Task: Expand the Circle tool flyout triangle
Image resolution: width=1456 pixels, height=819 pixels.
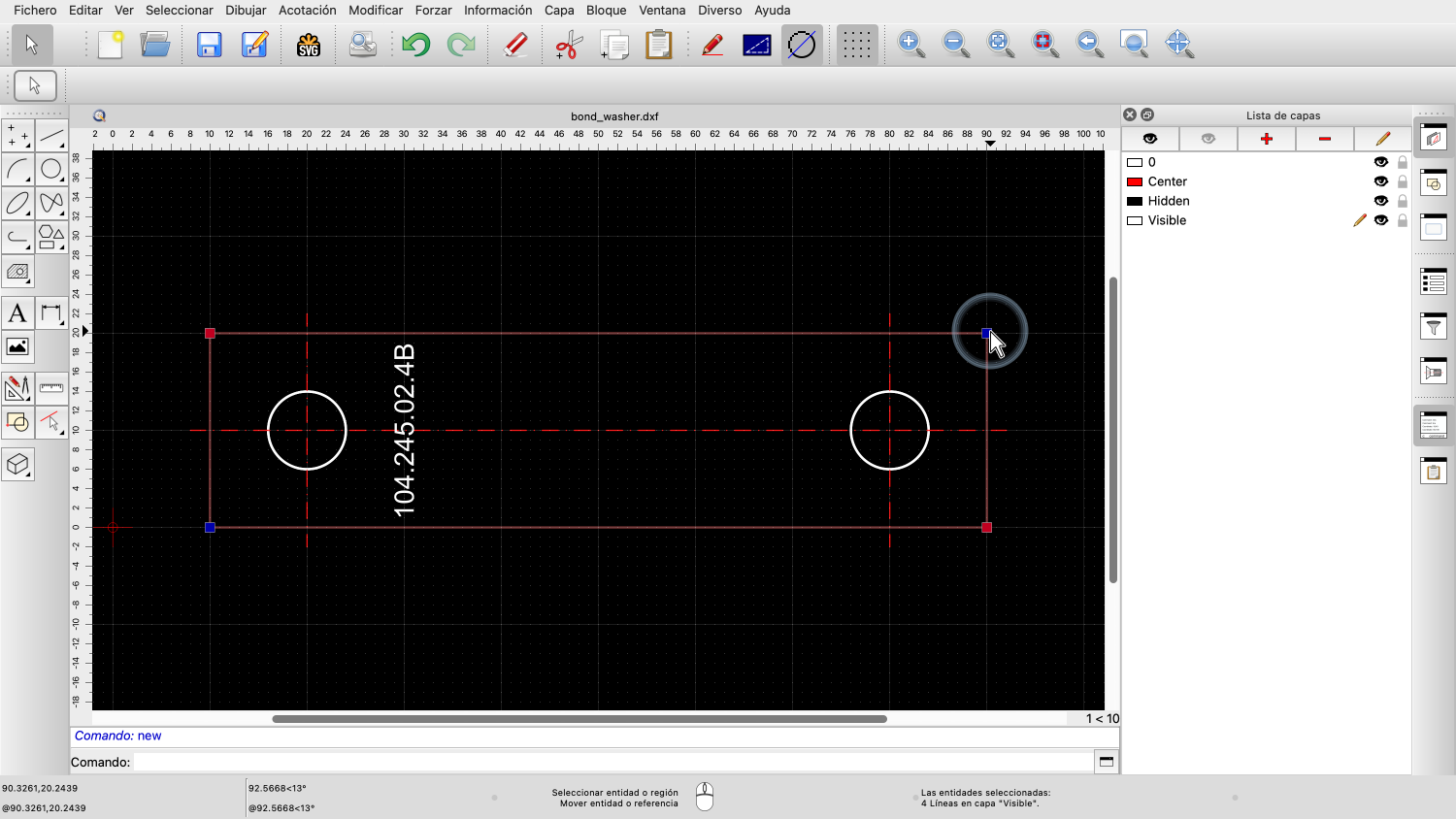Action: 61,179
